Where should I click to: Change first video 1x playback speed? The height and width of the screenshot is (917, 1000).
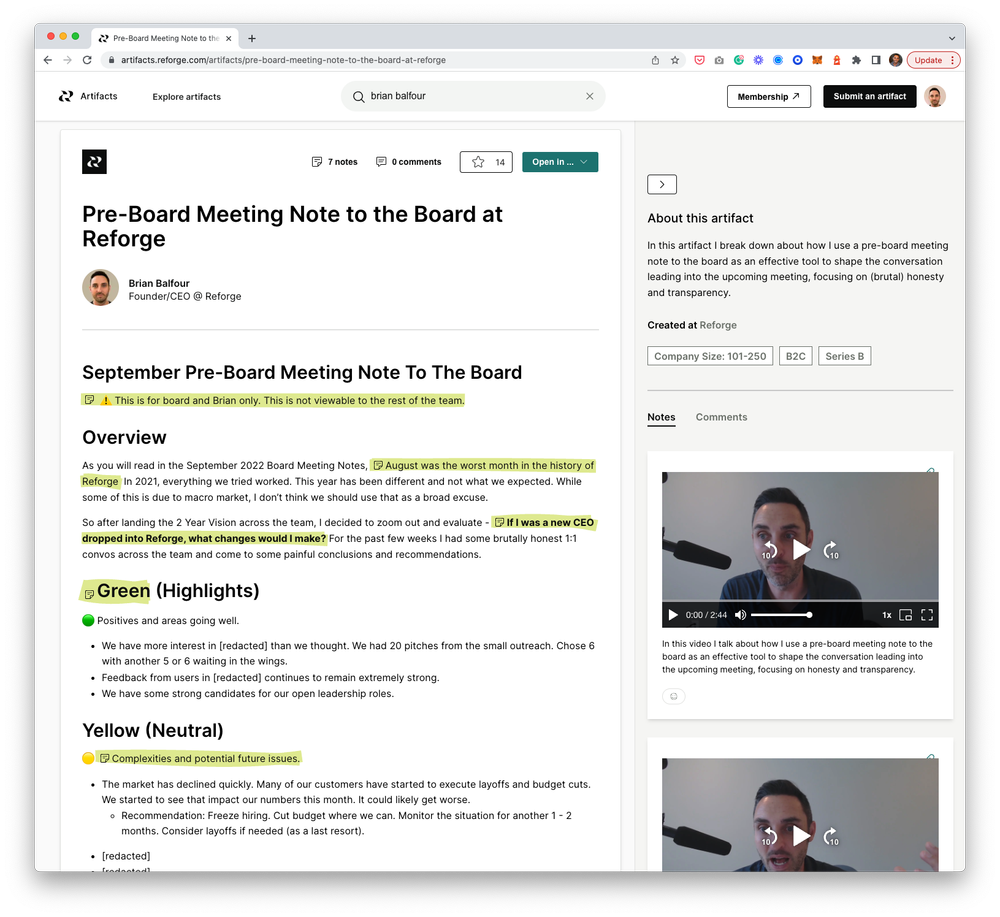[x=886, y=615]
